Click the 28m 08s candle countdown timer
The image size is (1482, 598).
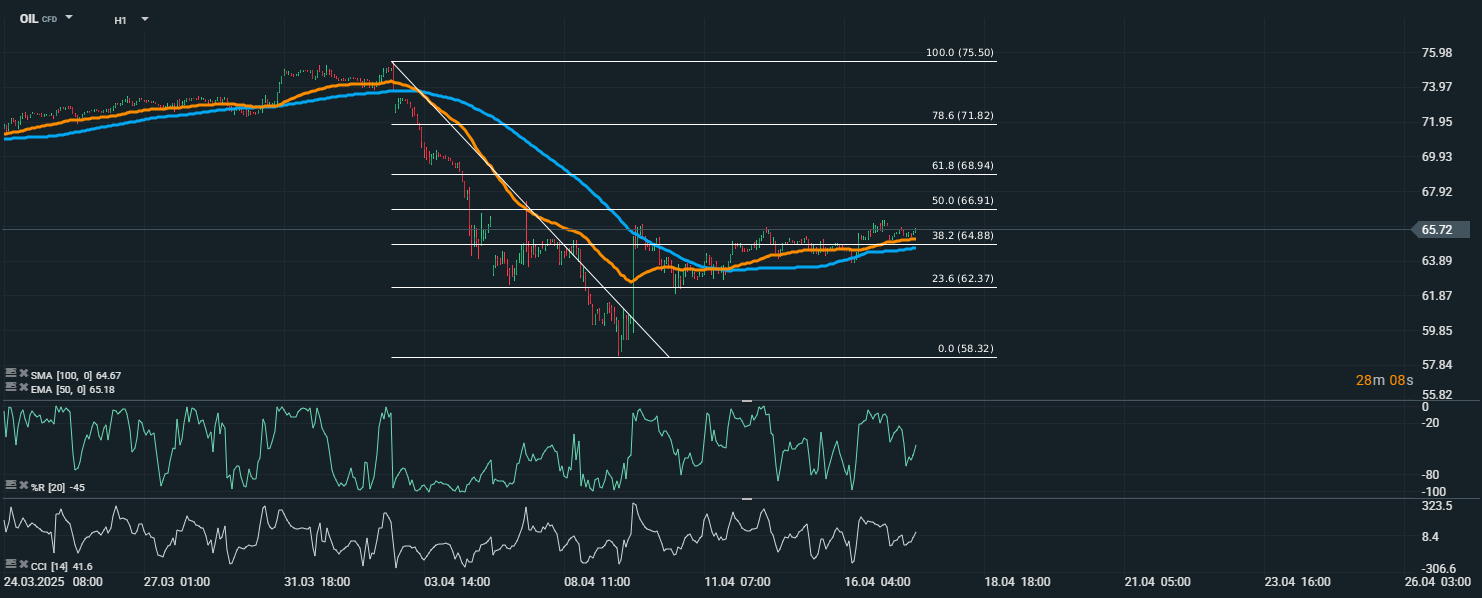[x=1384, y=380]
